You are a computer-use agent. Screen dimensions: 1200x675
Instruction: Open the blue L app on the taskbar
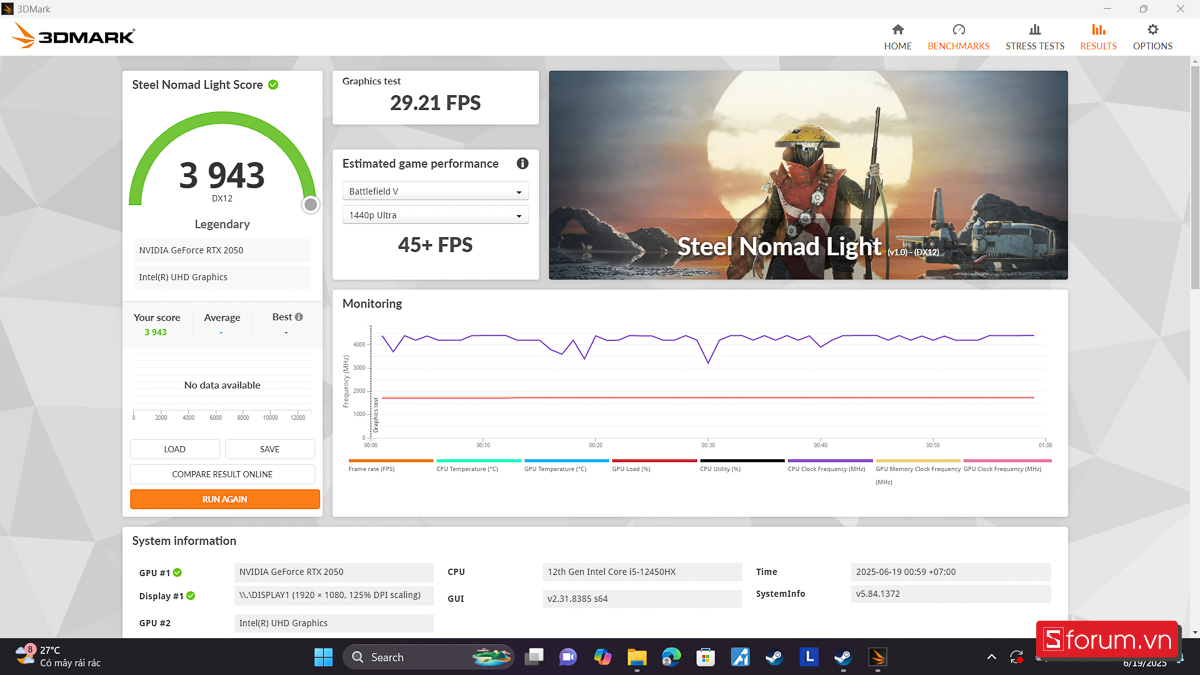[809, 657]
